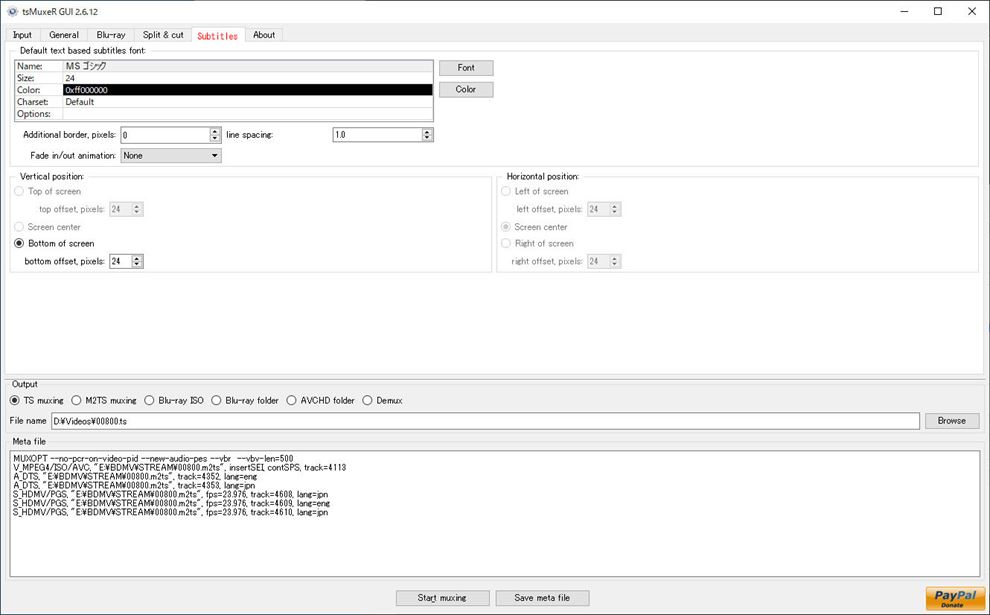Click the File name input field

484,421
